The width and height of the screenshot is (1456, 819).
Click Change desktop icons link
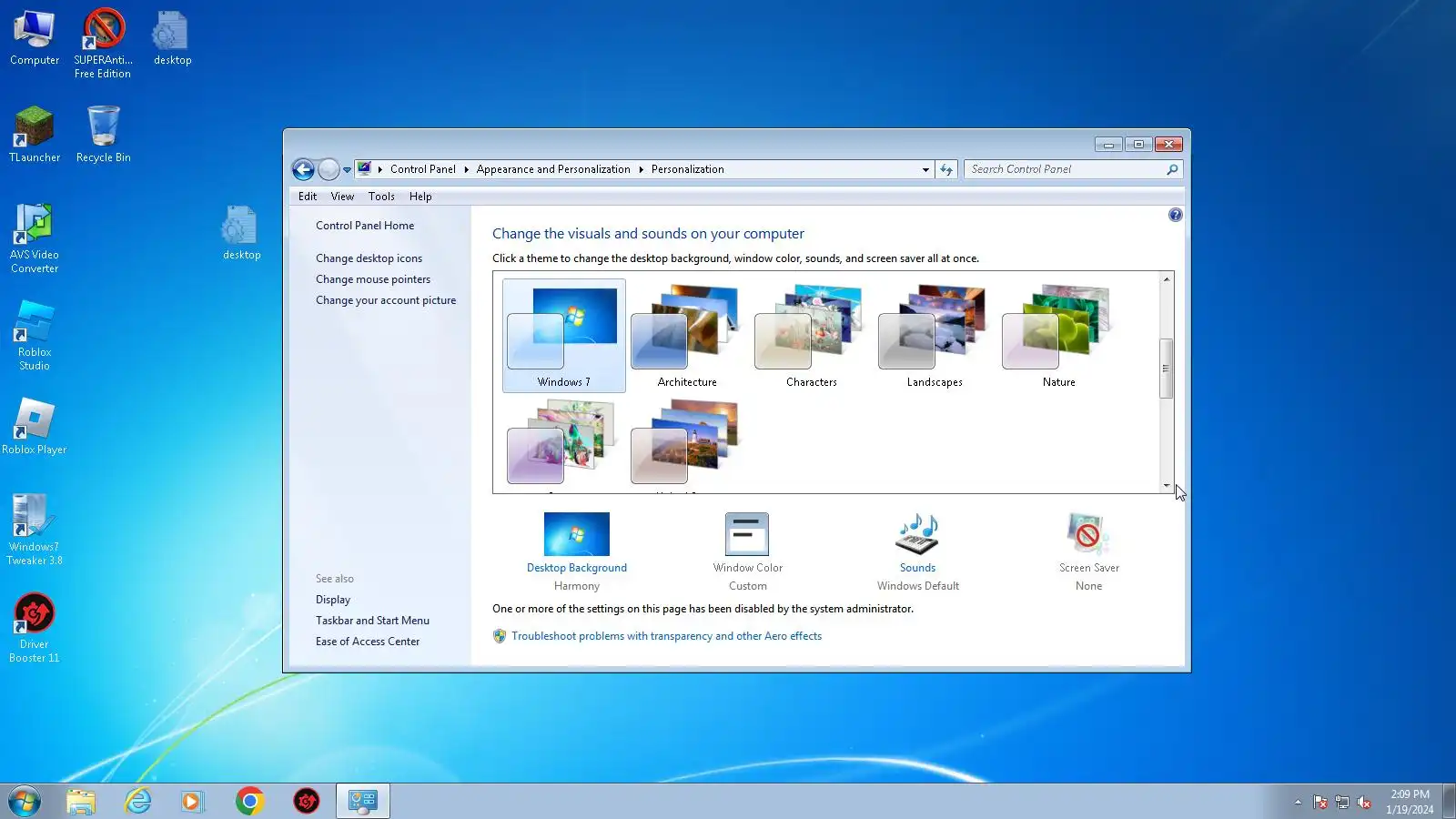click(369, 258)
